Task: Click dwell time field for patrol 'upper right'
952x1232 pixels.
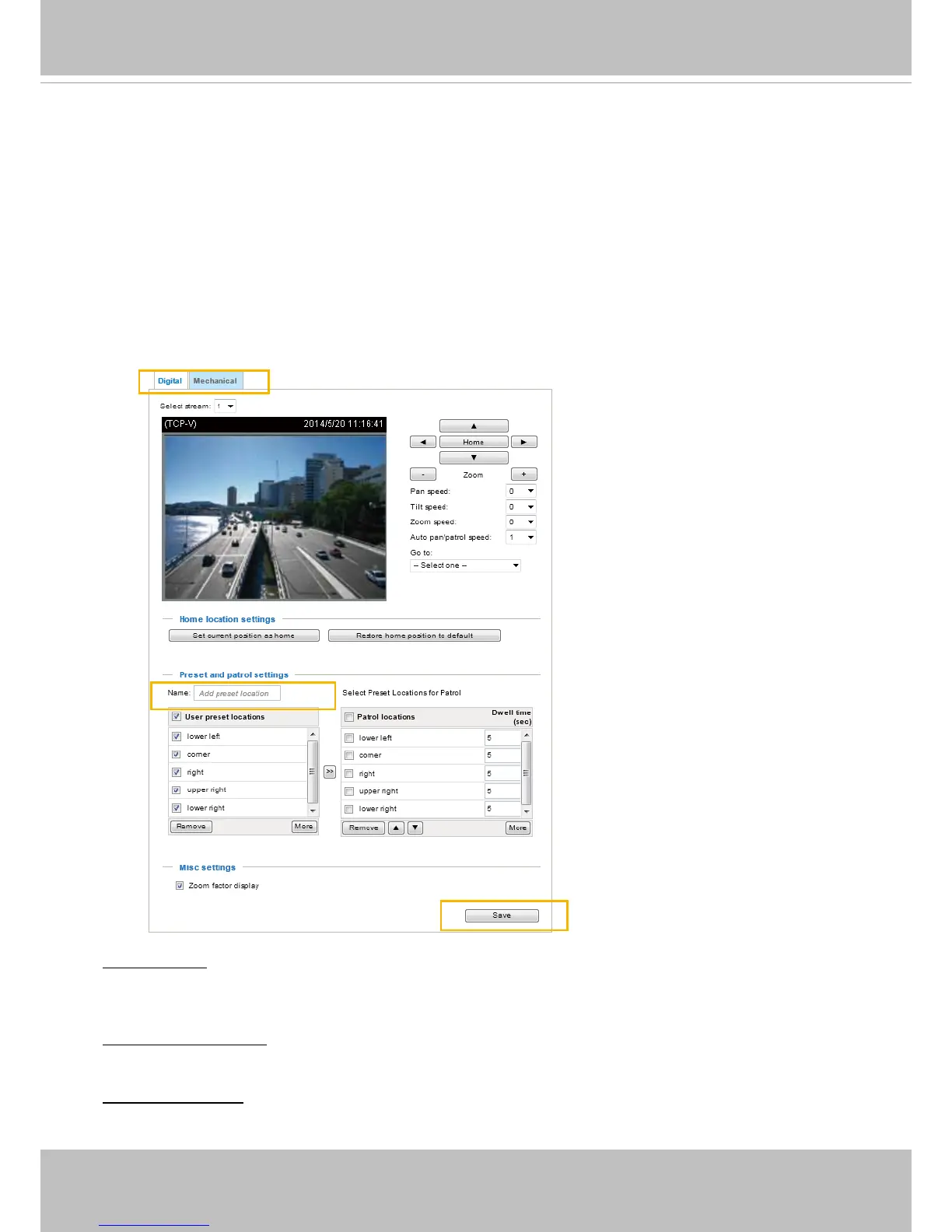Action: [x=502, y=791]
